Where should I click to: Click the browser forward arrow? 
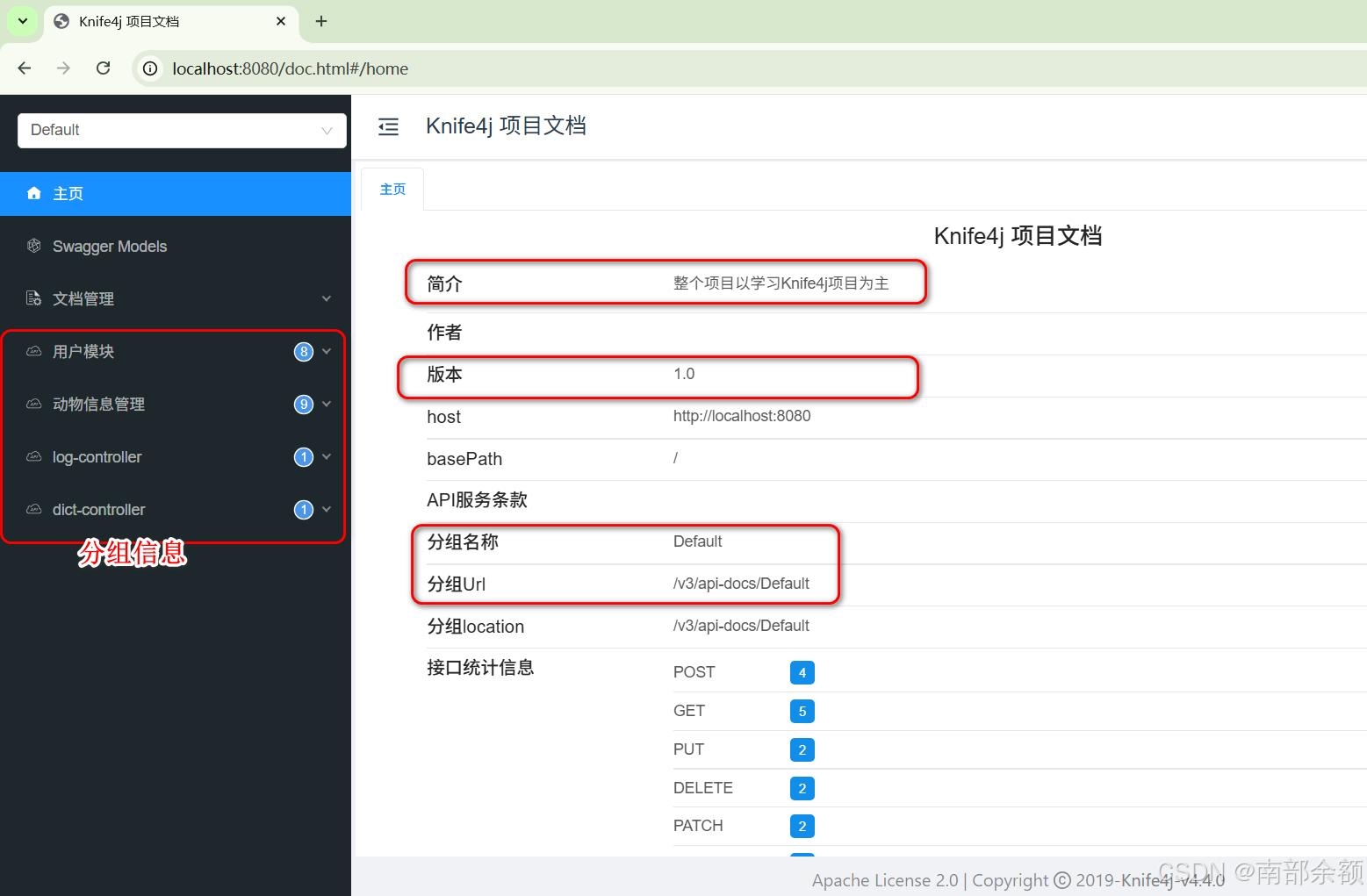click(x=63, y=68)
